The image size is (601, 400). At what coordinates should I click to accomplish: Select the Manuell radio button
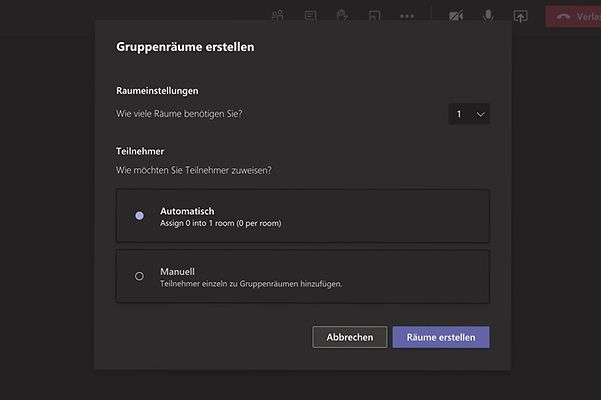[139, 276]
